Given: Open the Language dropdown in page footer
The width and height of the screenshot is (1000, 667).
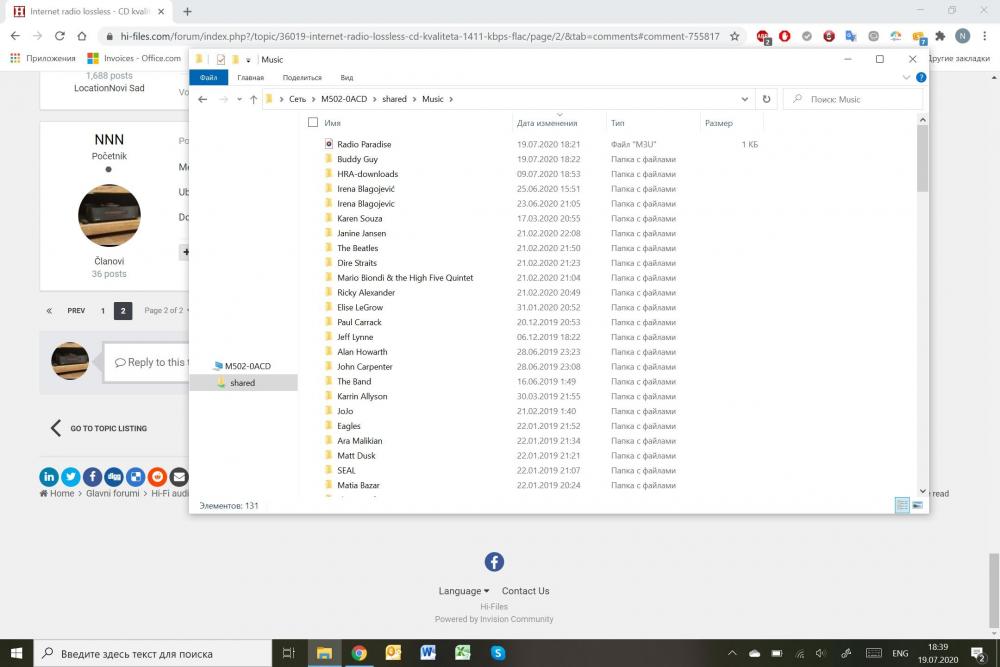Looking at the screenshot, I should click(x=464, y=591).
